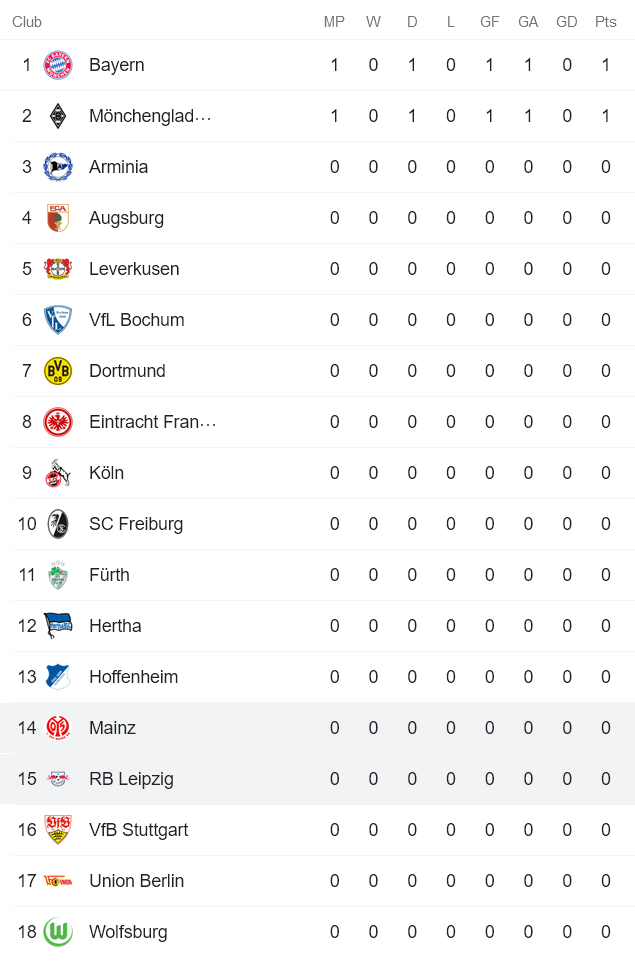Click the Dortmund BVB logo
Image resolution: width=635 pixels, height=970 pixels.
click(58, 370)
